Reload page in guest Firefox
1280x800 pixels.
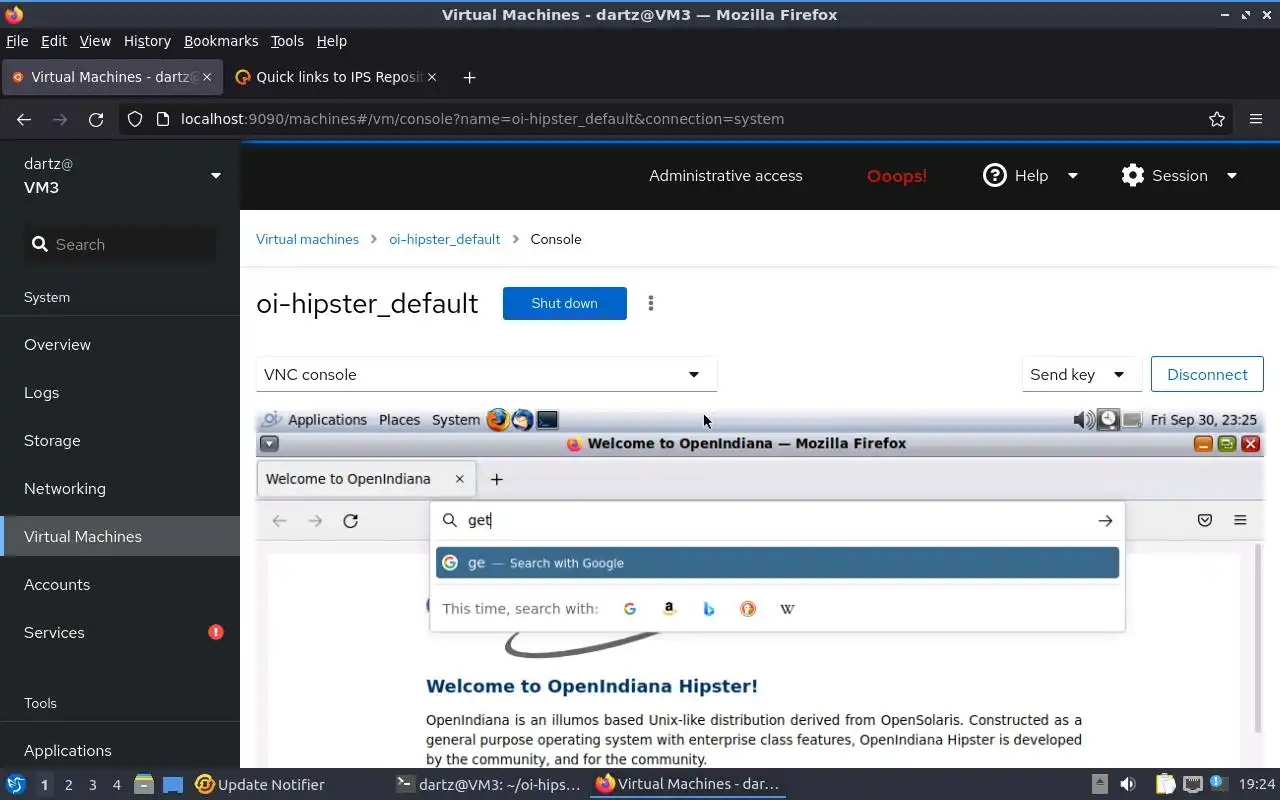click(x=350, y=520)
